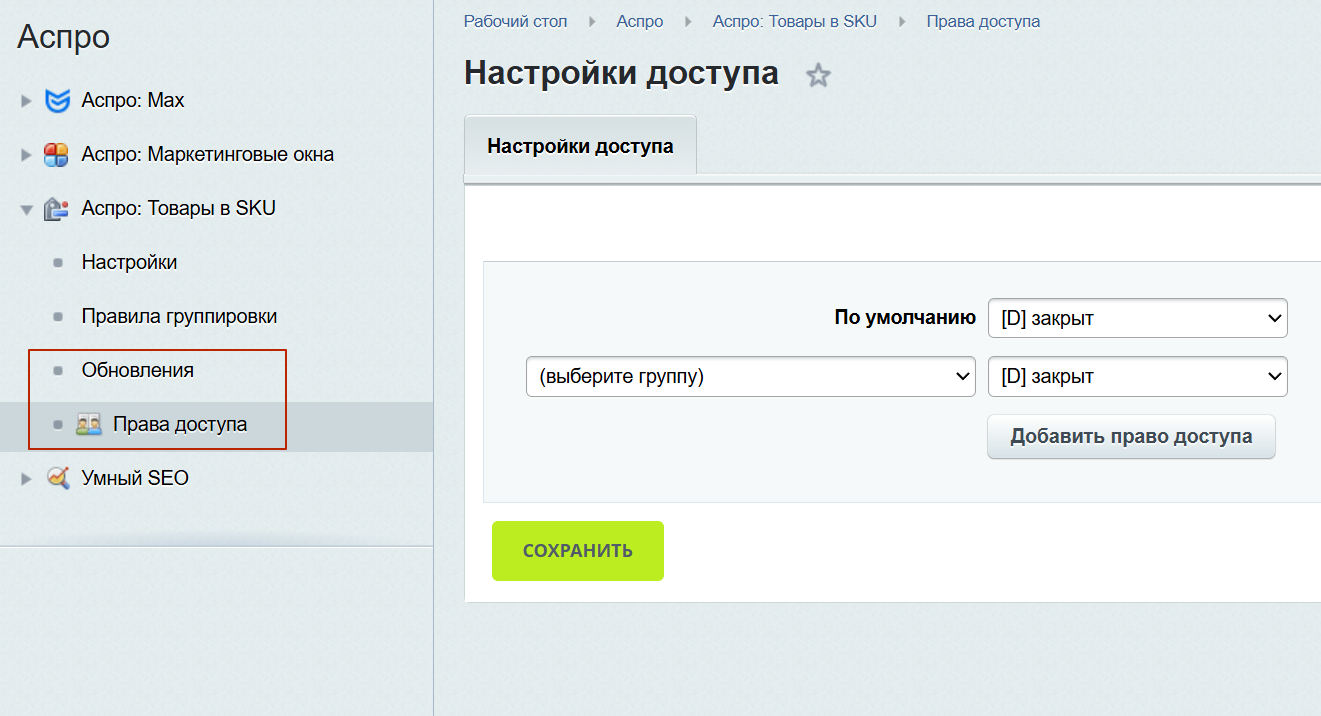Open the По умолчанию access level dropdown

pos(1138,318)
